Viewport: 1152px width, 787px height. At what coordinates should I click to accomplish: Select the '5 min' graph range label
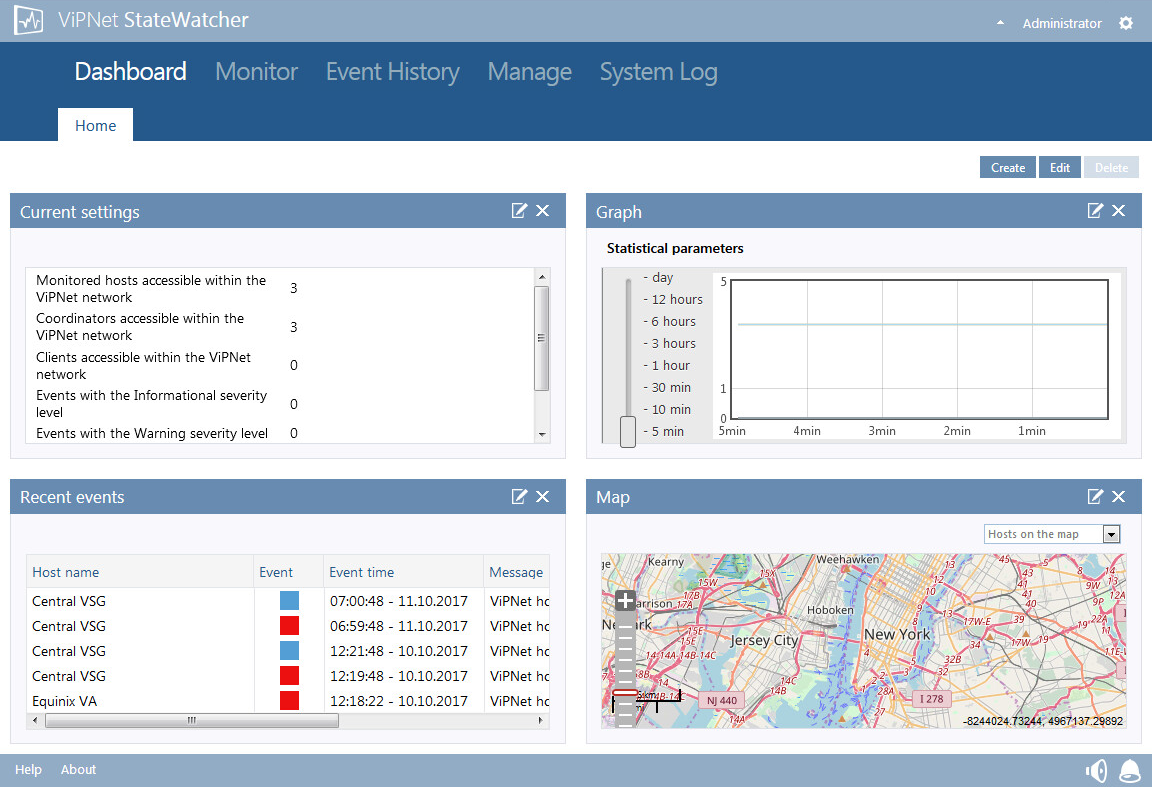click(667, 431)
